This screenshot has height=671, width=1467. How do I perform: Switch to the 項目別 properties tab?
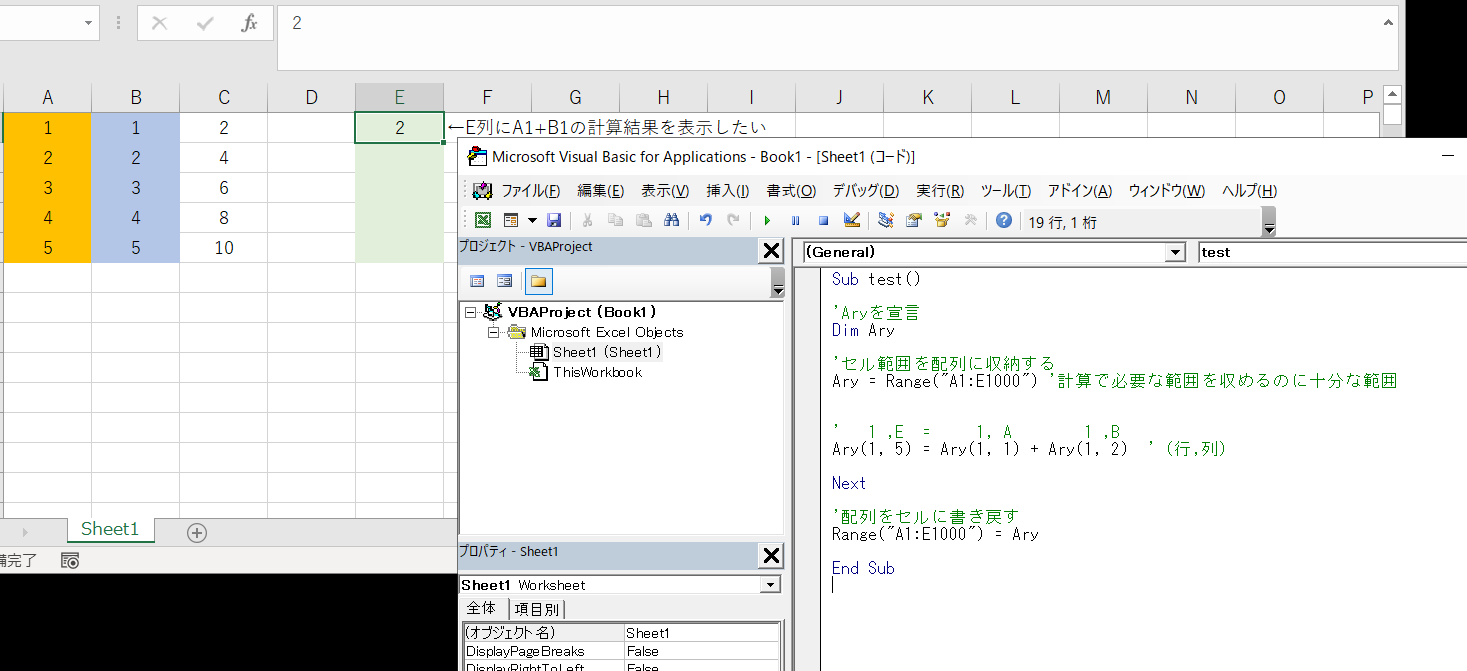tap(537, 609)
